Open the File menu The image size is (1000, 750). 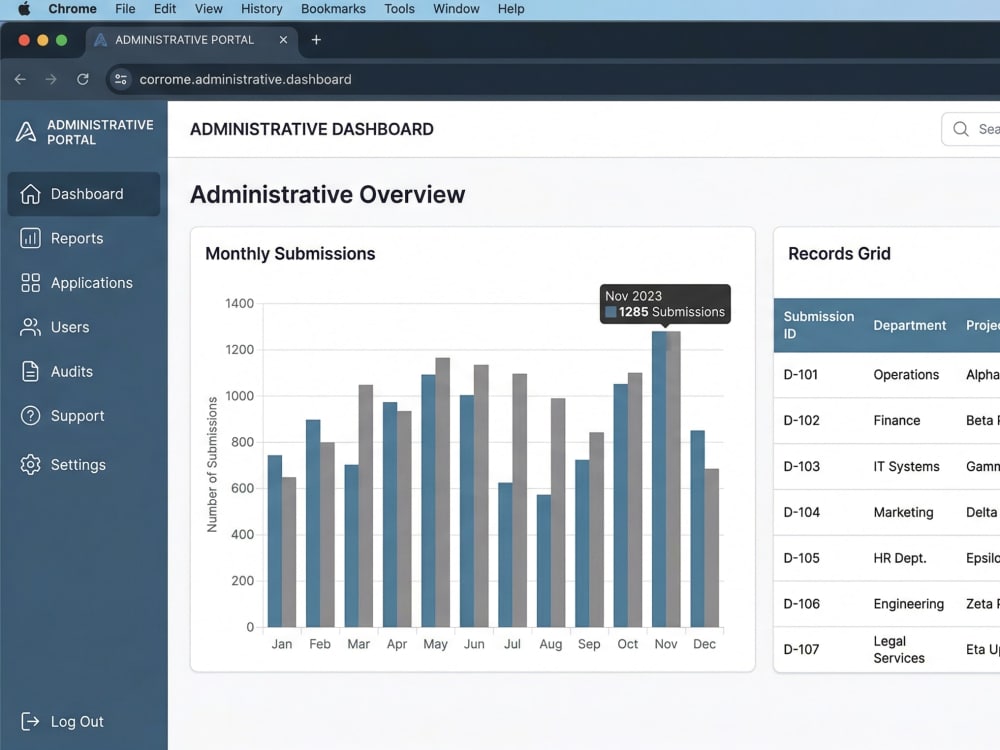[125, 9]
